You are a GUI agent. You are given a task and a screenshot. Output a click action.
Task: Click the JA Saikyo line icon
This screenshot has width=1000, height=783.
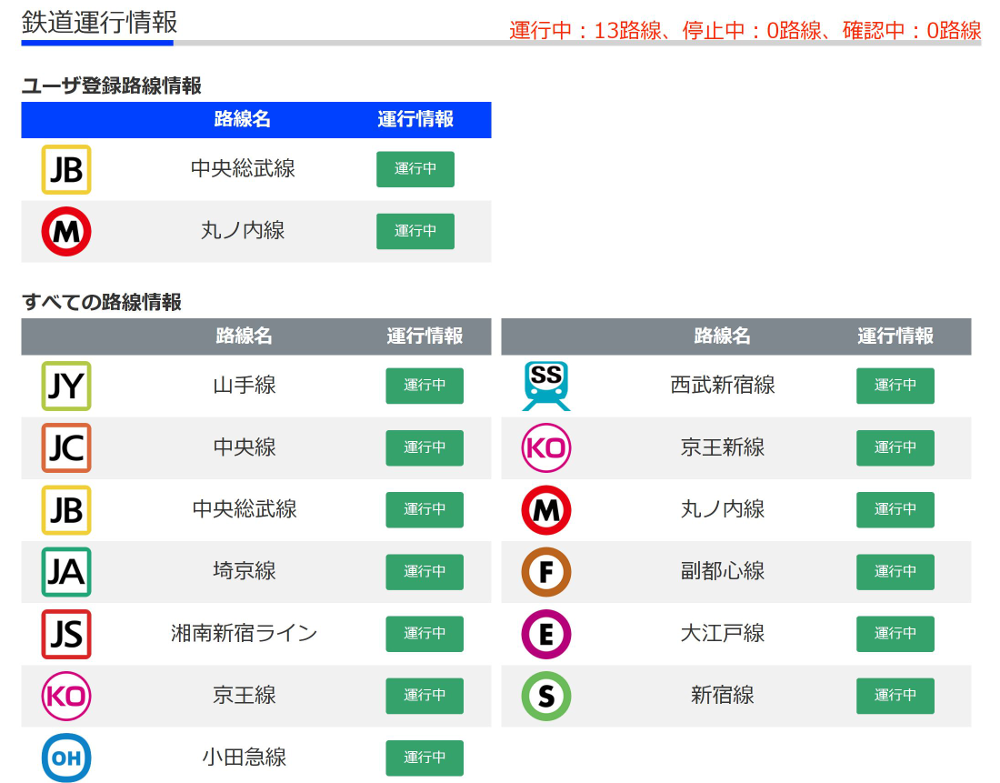[66, 572]
